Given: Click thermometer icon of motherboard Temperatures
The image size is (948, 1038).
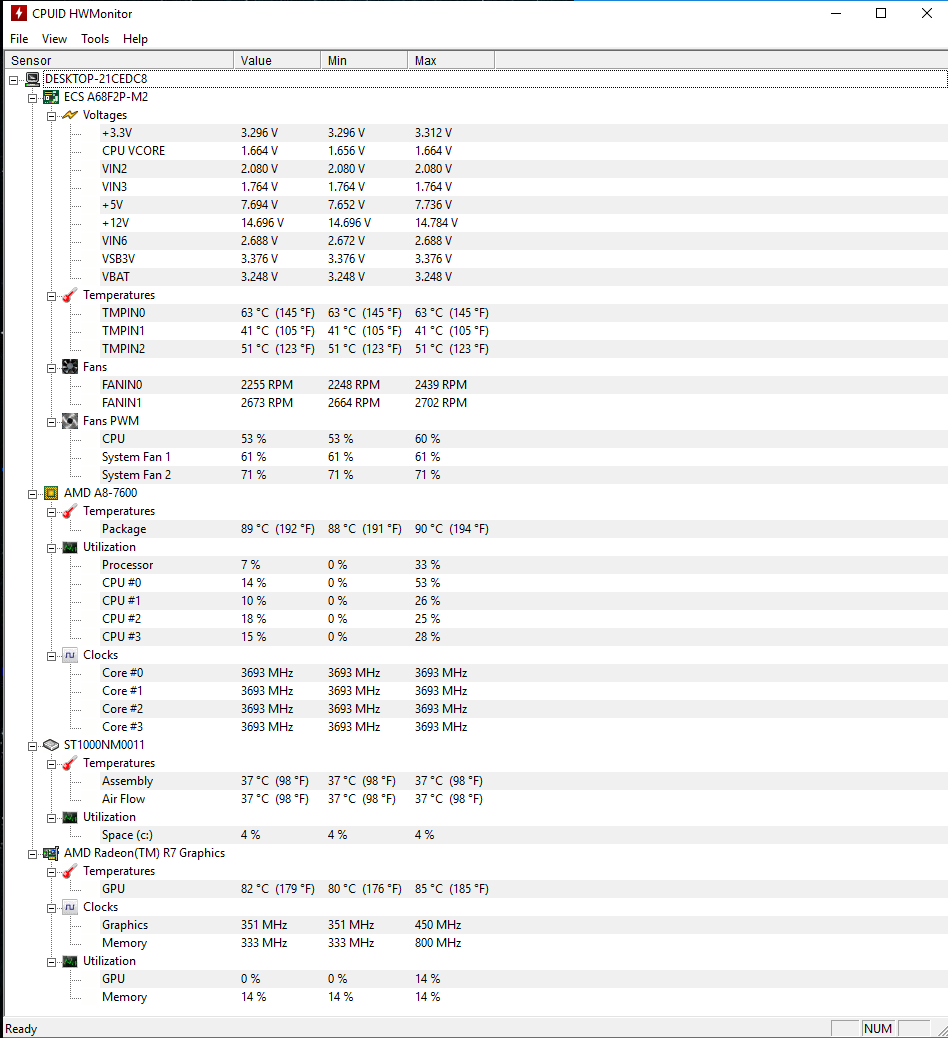Looking at the screenshot, I should coord(70,295).
